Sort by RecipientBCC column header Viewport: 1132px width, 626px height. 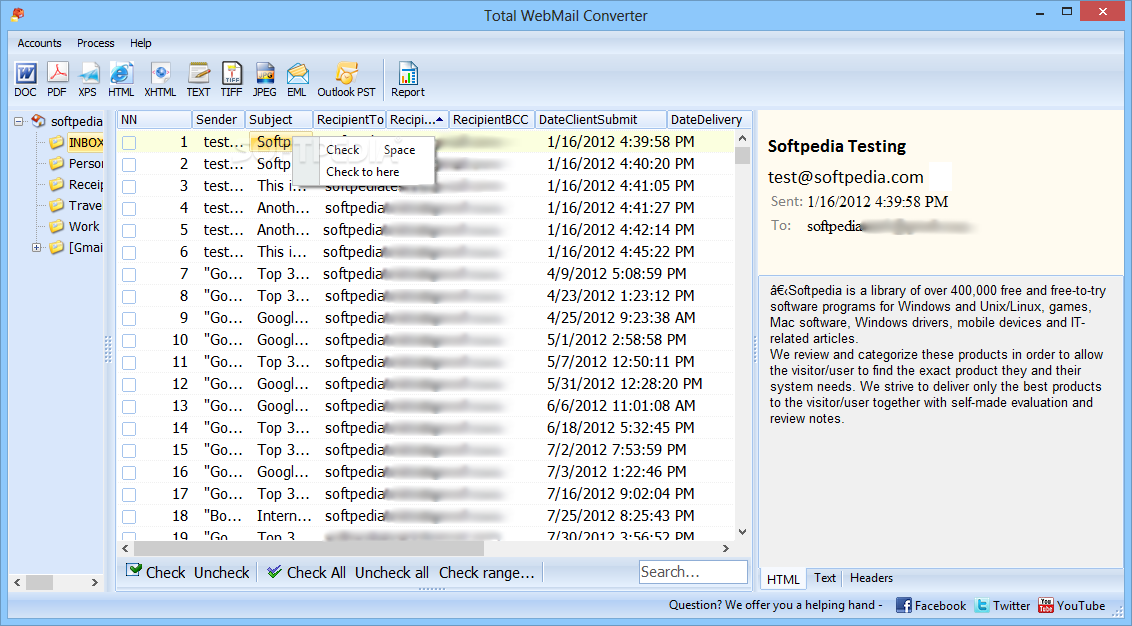[492, 120]
